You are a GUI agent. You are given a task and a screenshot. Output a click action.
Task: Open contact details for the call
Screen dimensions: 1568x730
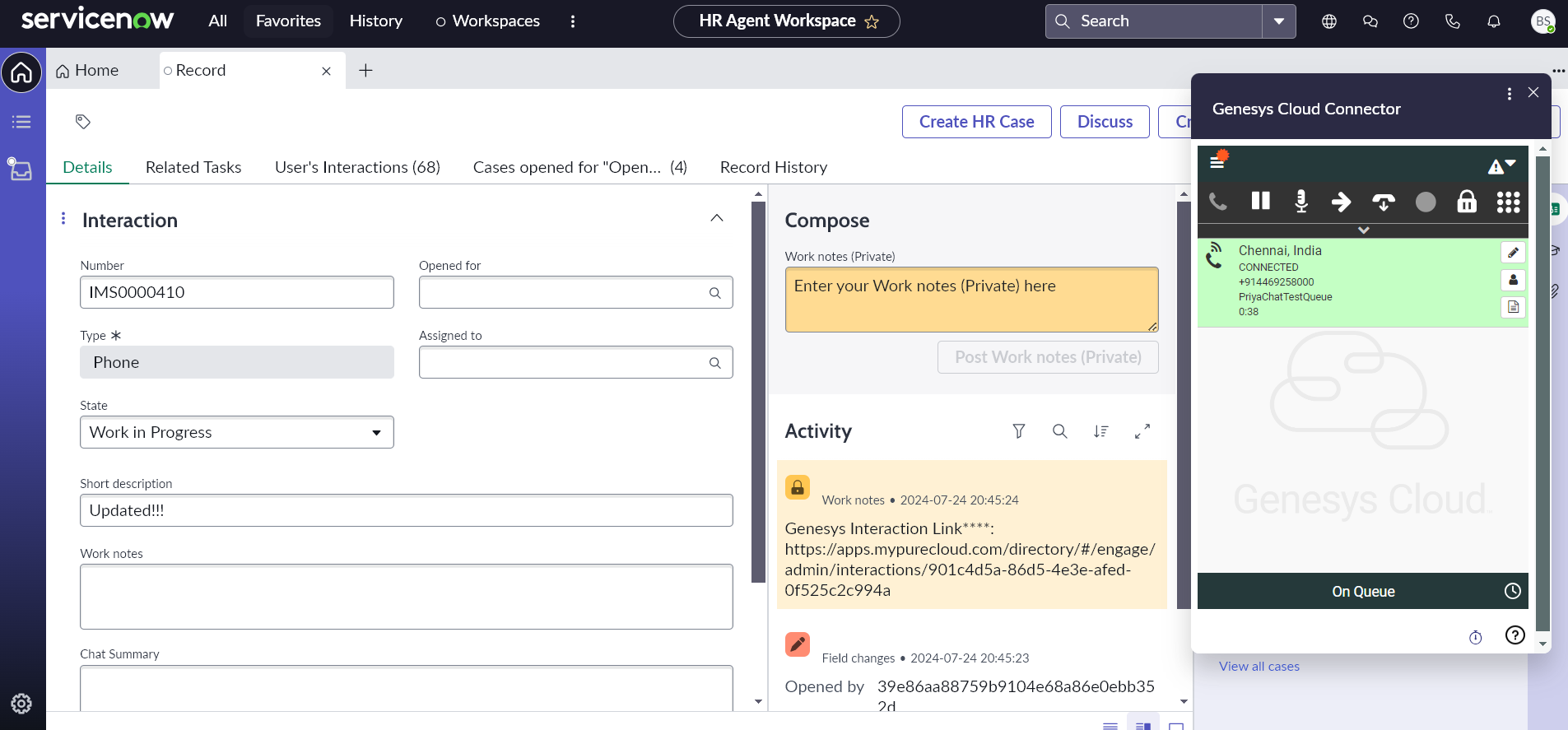[1513, 280]
